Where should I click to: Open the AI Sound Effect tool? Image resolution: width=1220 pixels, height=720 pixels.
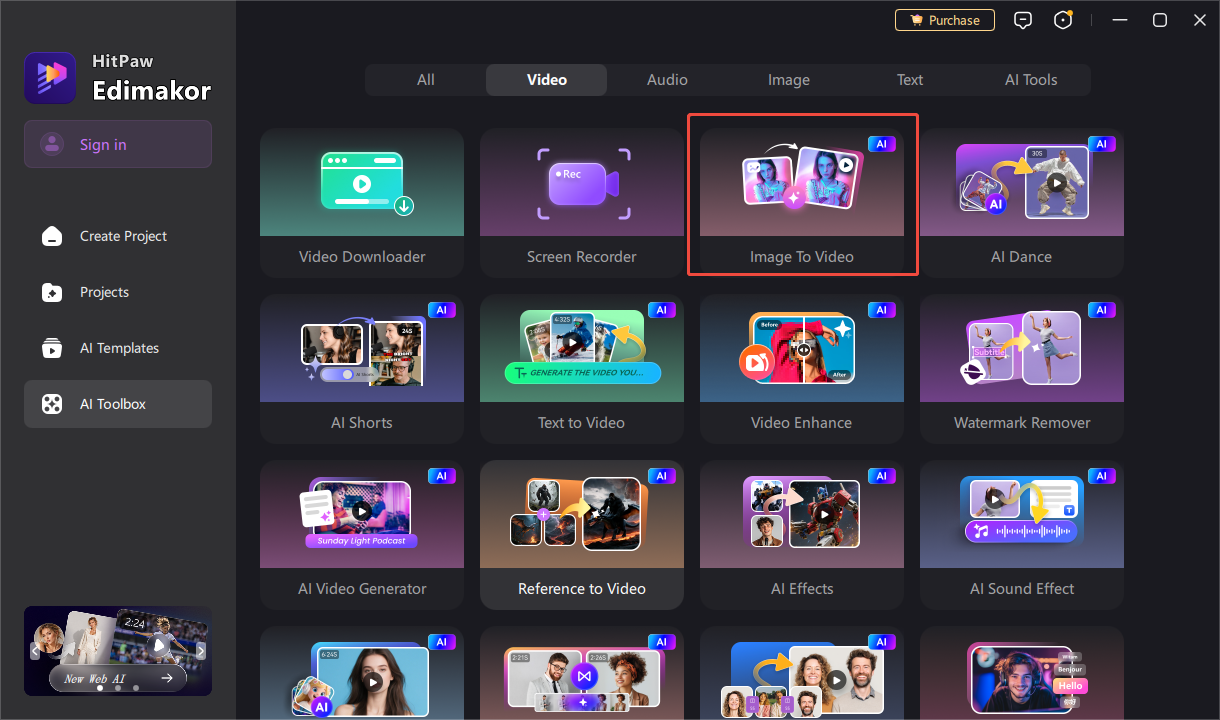(x=1022, y=535)
